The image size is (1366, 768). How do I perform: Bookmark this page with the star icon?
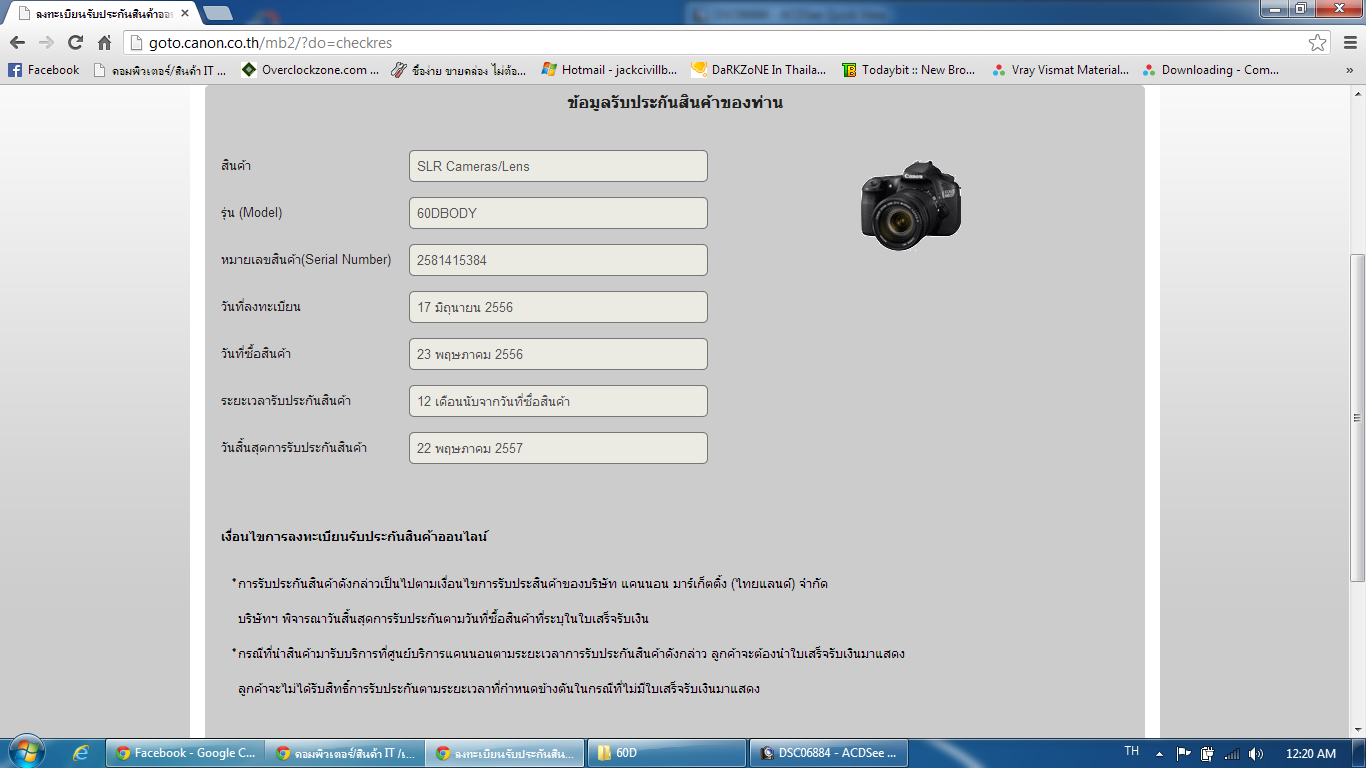[x=1318, y=43]
